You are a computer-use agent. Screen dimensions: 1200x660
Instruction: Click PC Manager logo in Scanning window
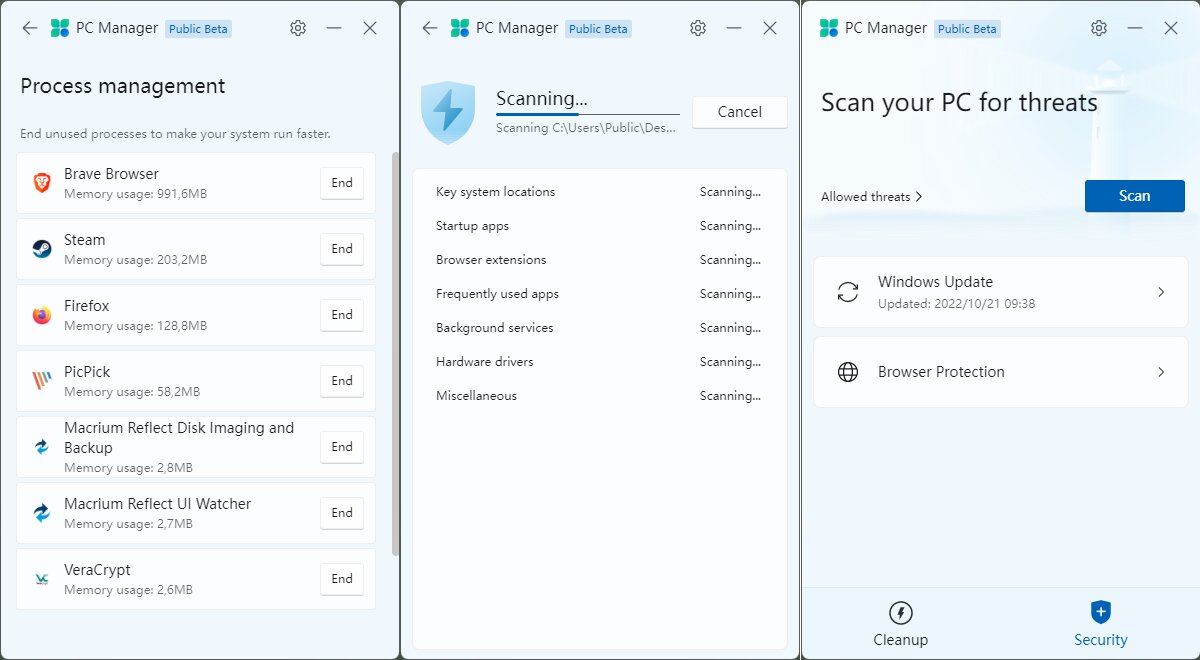click(460, 28)
